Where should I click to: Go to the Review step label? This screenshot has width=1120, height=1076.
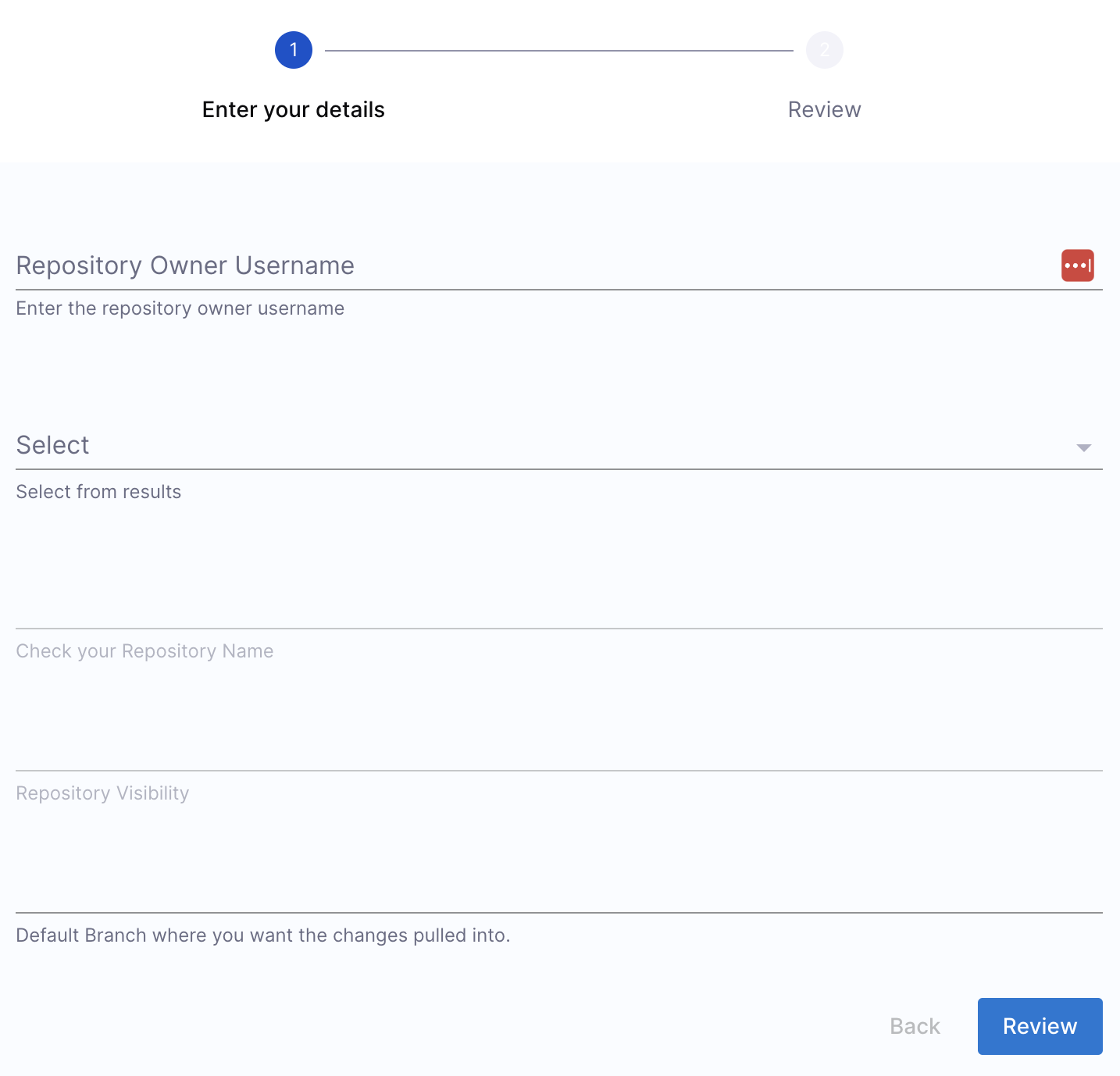click(x=824, y=109)
